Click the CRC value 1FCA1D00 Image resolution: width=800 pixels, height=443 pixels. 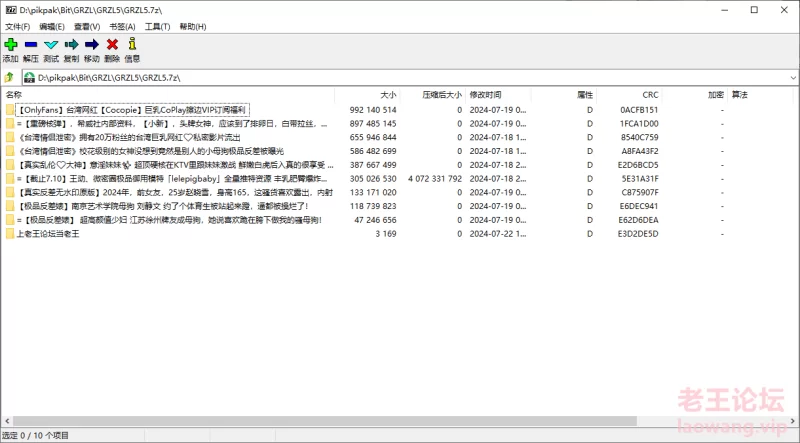pos(639,124)
